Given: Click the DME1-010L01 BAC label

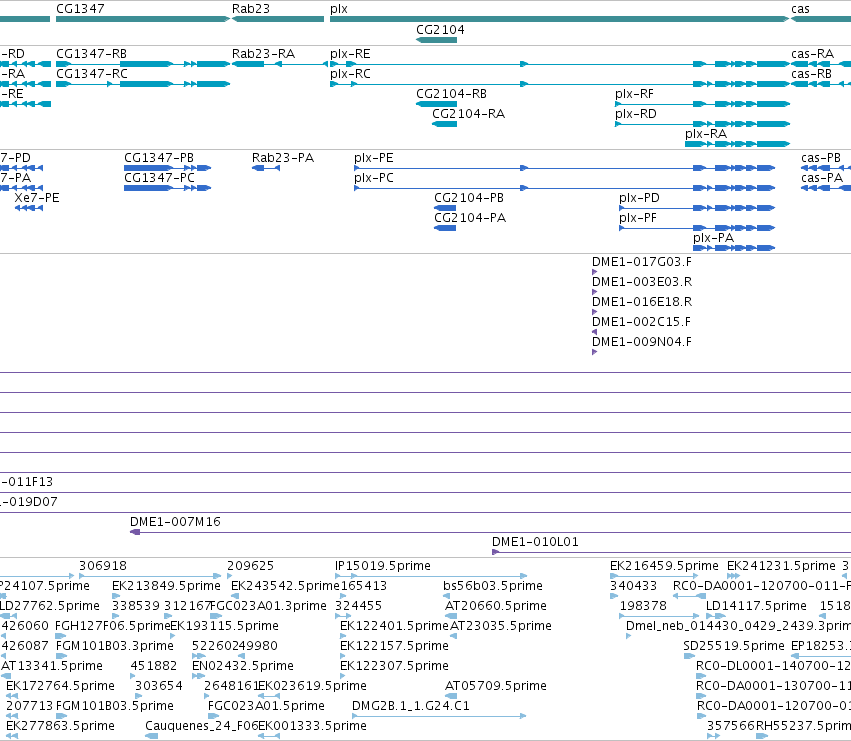Looking at the screenshot, I should (x=535, y=542).
